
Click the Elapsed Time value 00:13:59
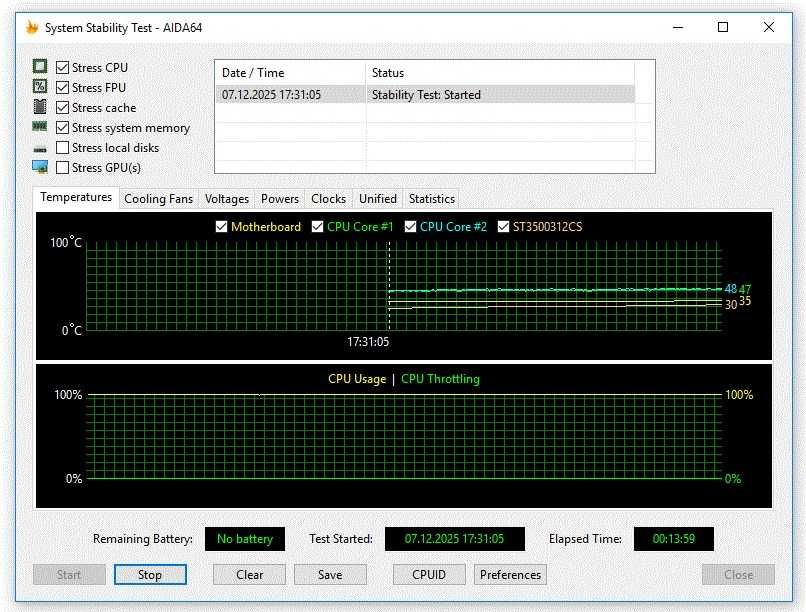coord(674,539)
